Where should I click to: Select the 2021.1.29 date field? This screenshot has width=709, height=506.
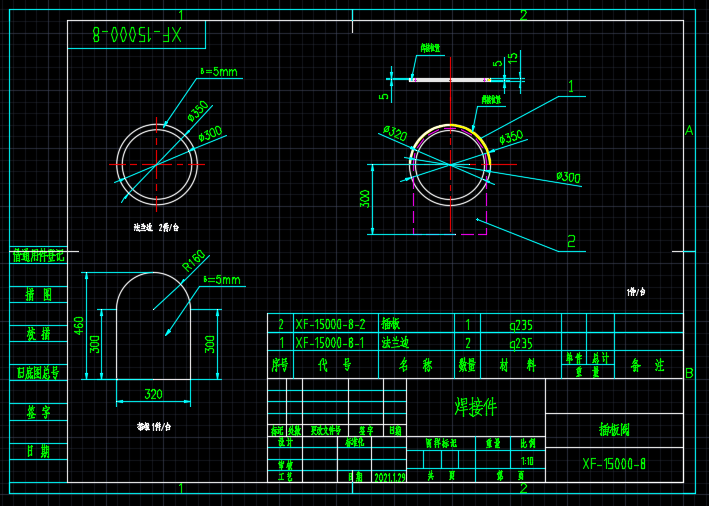coord(390,477)
